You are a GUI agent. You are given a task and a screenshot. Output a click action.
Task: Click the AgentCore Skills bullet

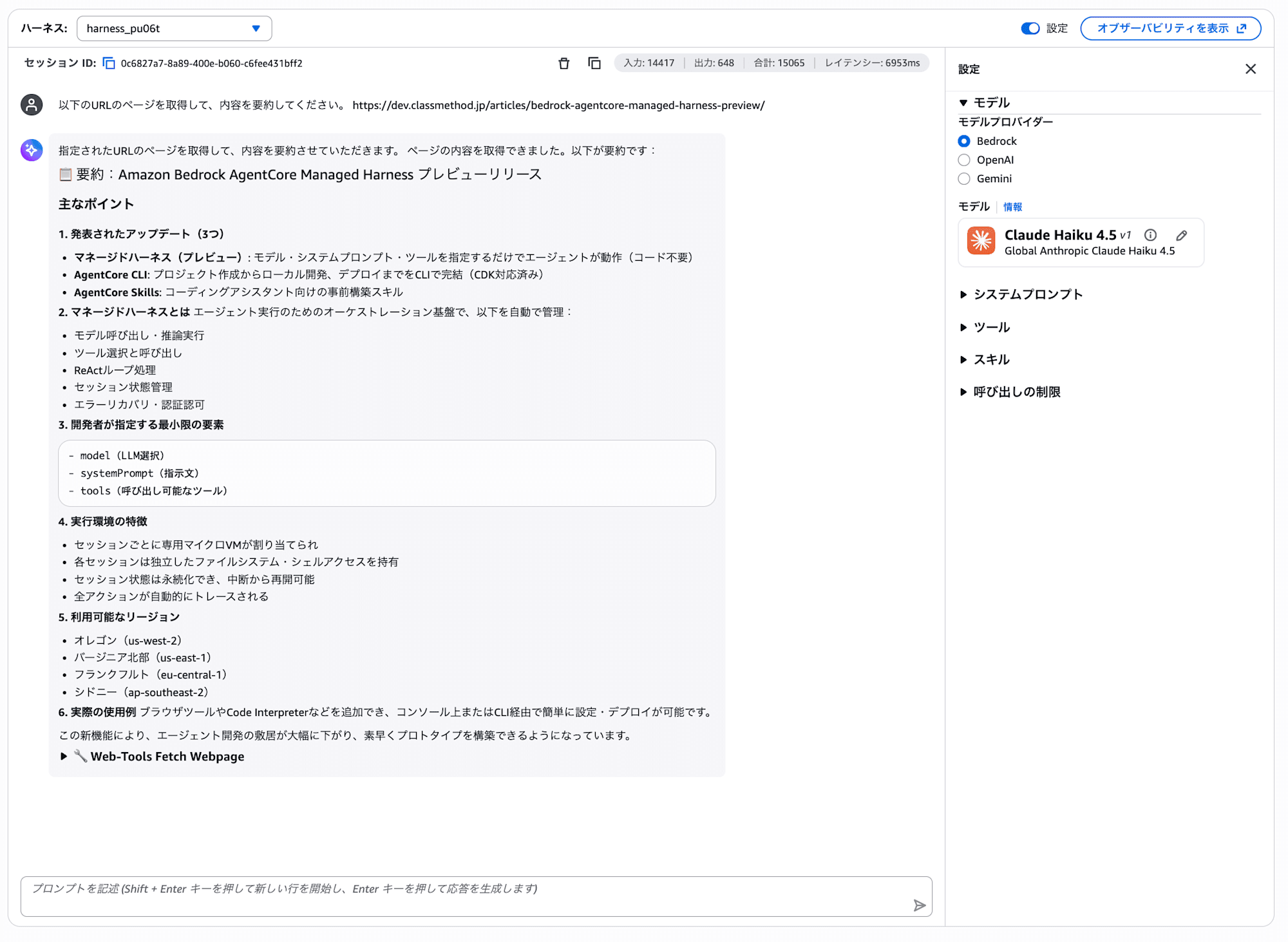(239, 292)
